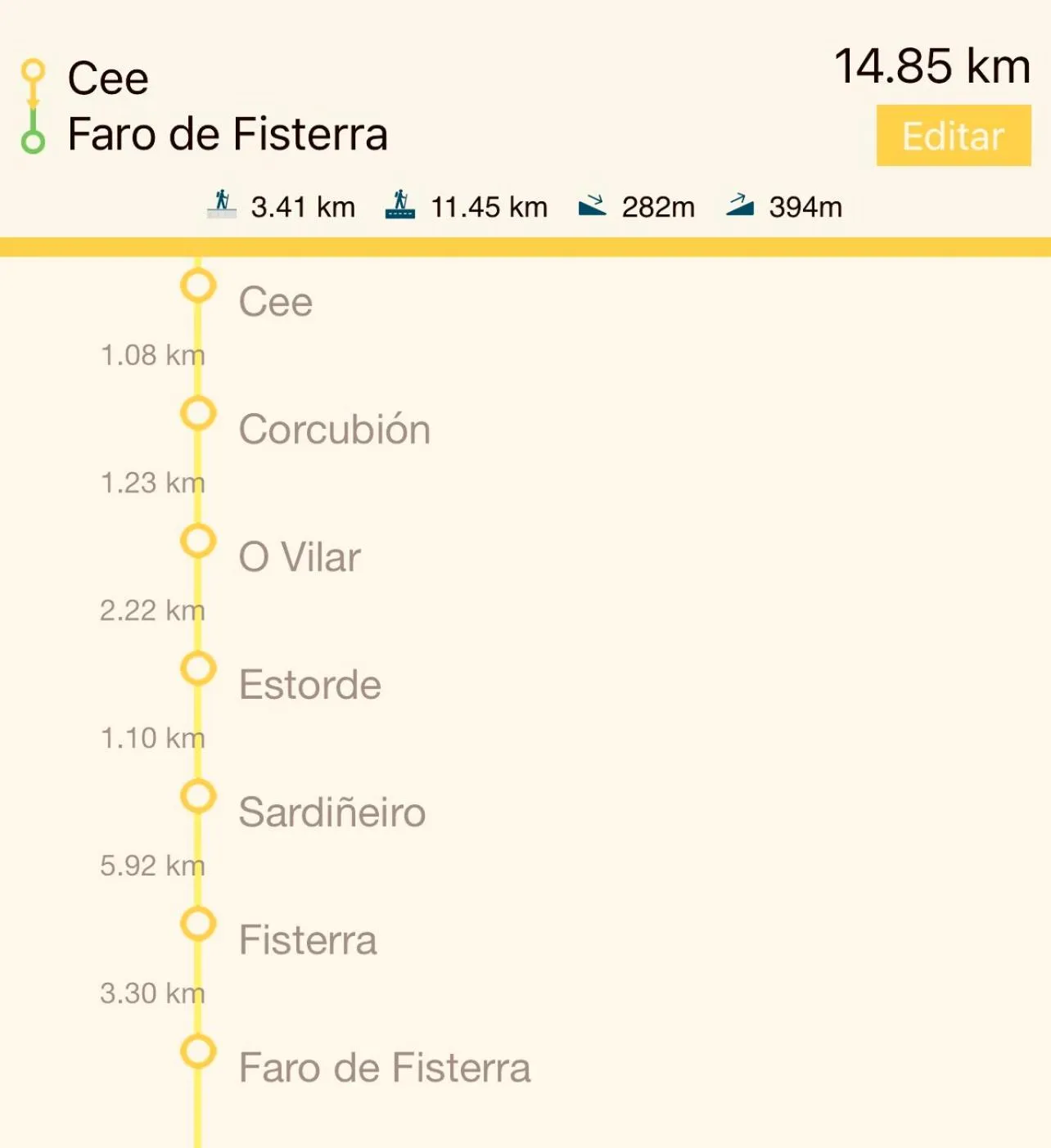Click the ascent slope icon
This screenshot has height=1148, width=1051.
pos(739,205)
